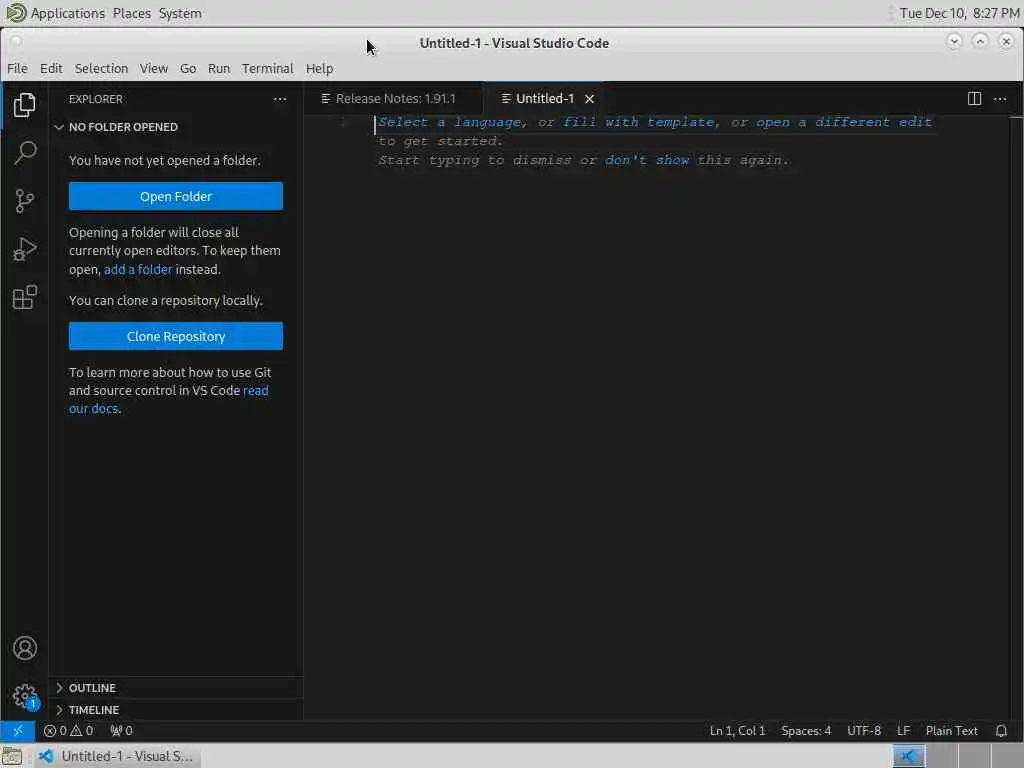Click "don't show" link in editor hint

(x=647, y=160)
